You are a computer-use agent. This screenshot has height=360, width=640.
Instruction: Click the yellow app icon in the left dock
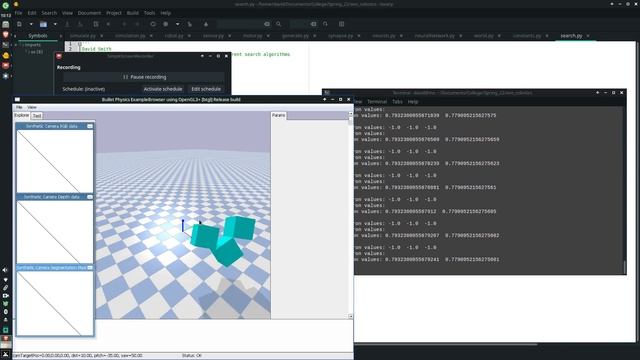(6, 55)
